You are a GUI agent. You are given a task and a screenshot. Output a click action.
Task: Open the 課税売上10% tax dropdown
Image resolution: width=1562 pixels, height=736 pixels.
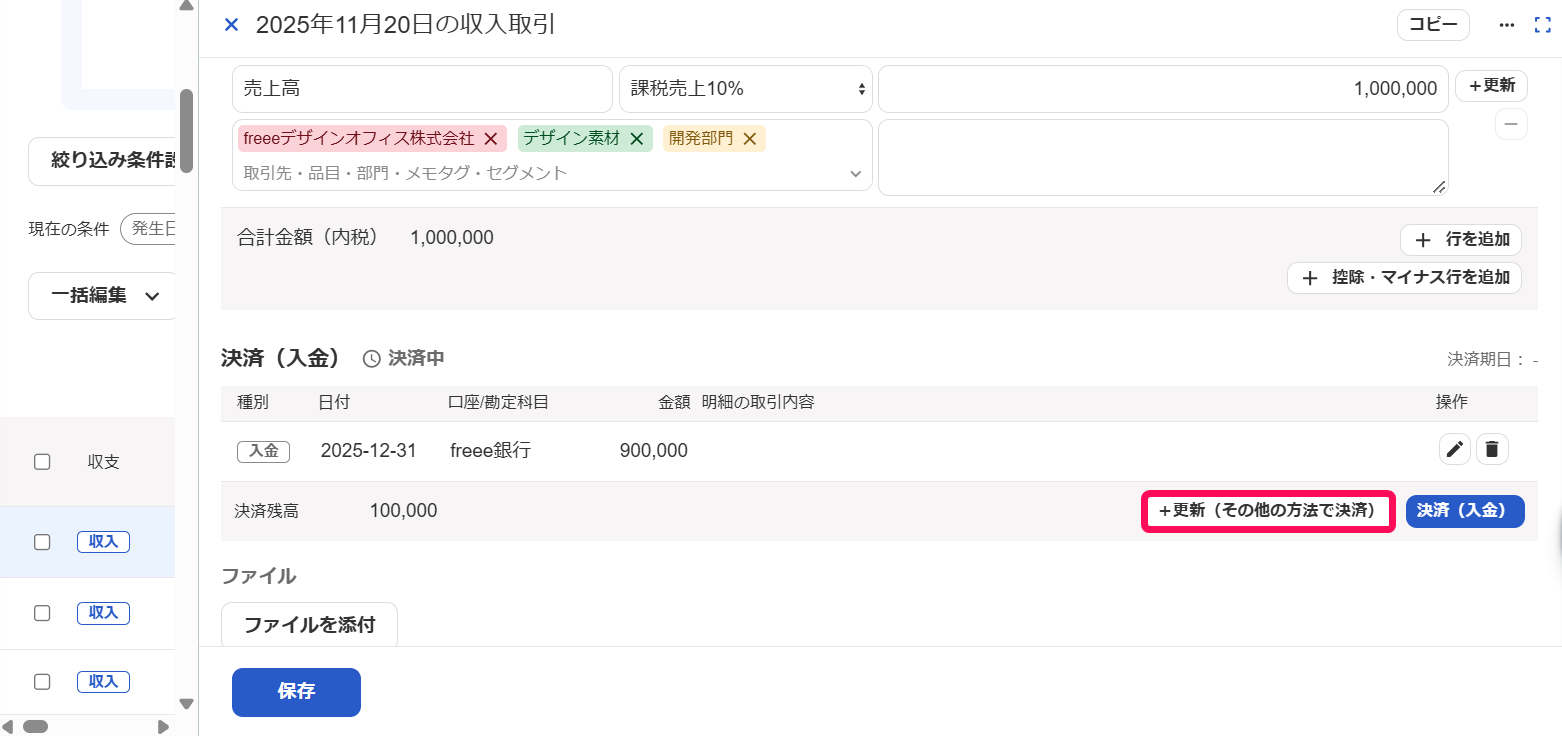tap(746, 89)
